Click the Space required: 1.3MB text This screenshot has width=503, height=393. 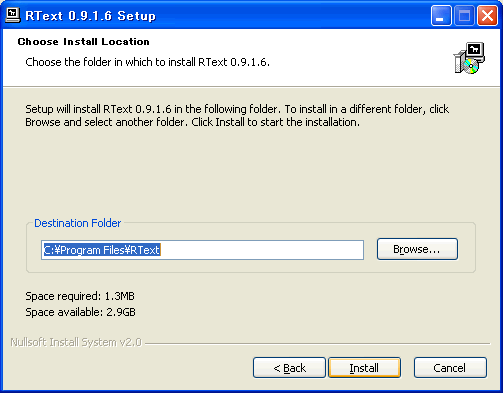80,296
